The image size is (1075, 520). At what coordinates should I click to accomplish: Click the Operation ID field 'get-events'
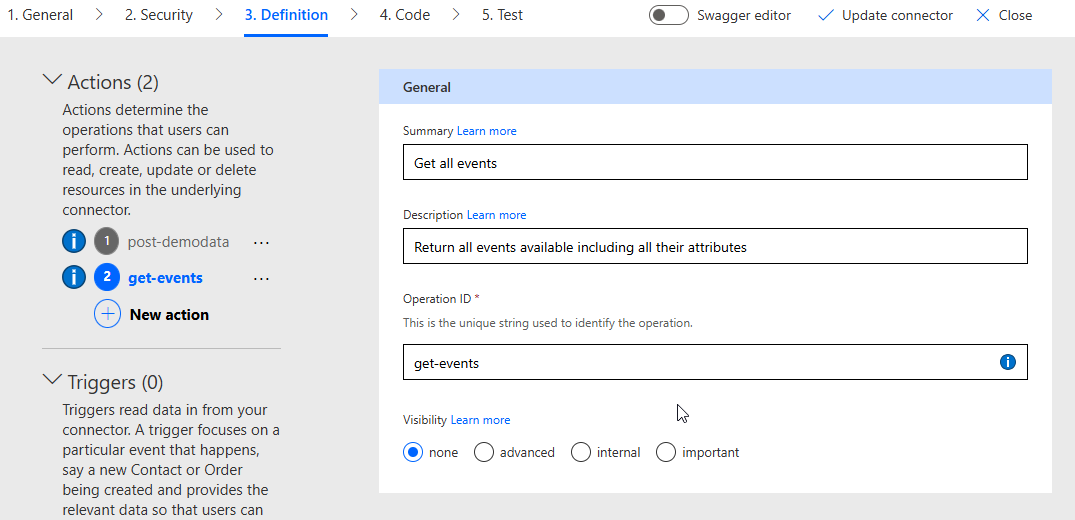coord(715,362)
